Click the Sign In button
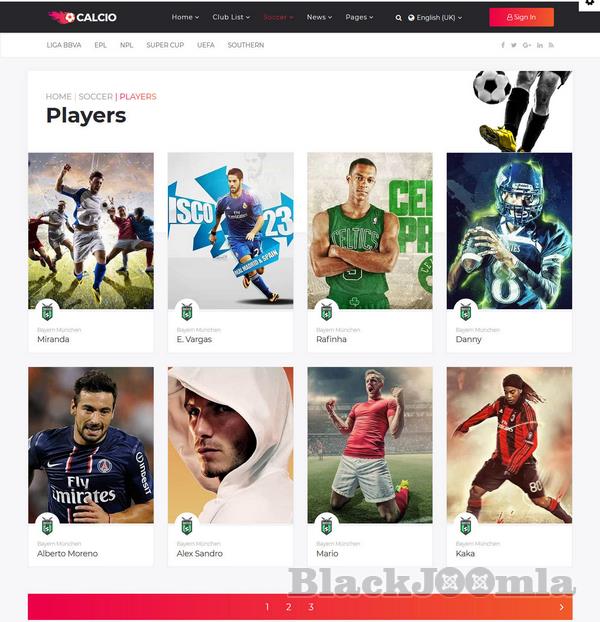The image size is (600, 622). (x=521, y=17)
